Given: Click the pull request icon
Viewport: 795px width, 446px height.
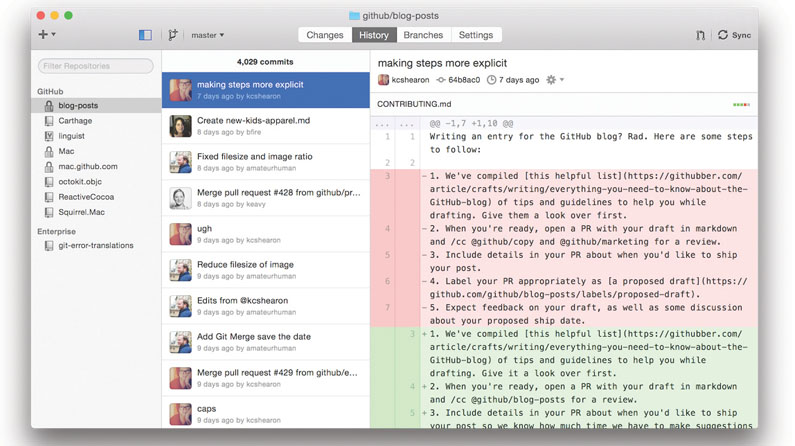Looking at the screenshot, I should point(700,35).
